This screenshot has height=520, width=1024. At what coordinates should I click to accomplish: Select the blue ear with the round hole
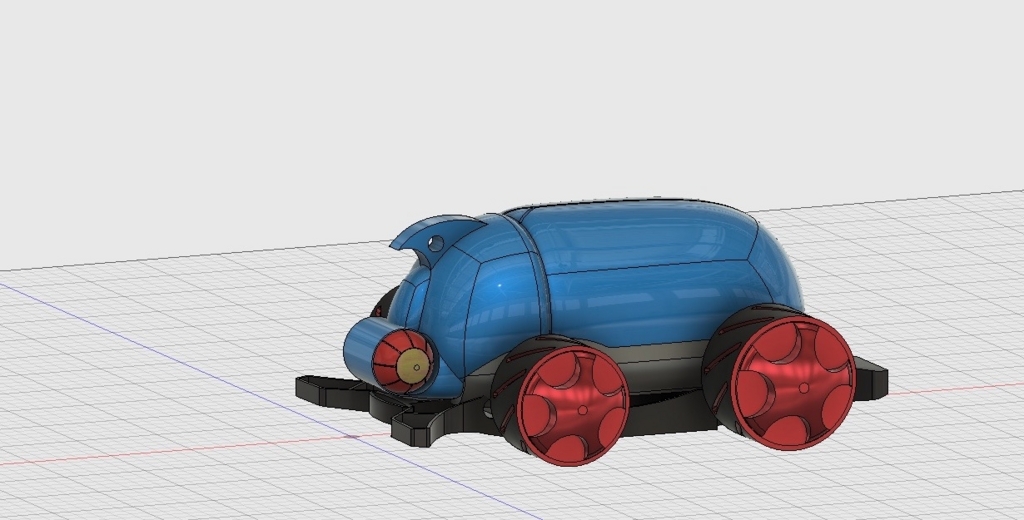pyautogui.click(x=436, y=239)
